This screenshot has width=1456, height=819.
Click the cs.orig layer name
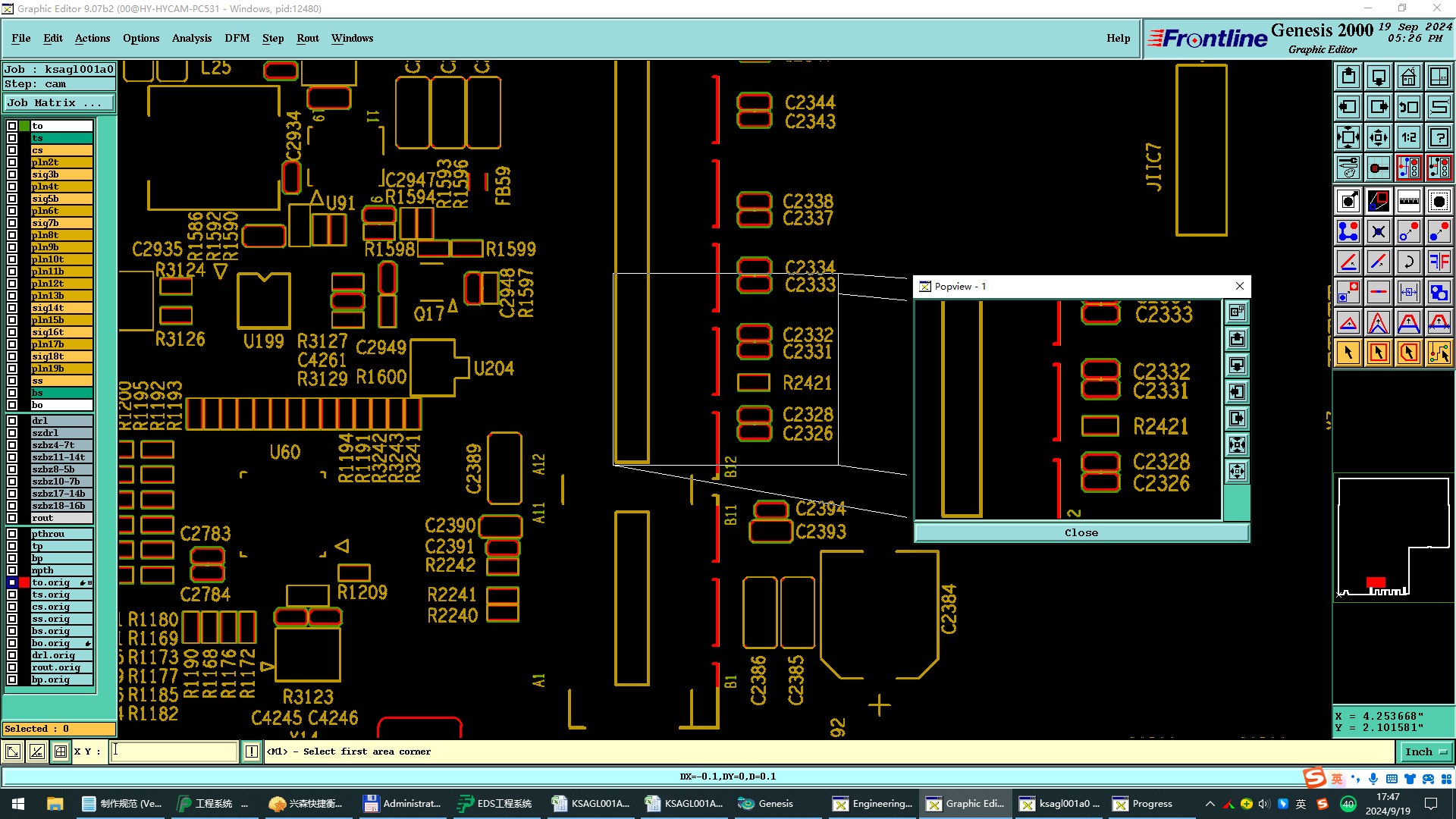pyautogui.click(x=61, y=607)
